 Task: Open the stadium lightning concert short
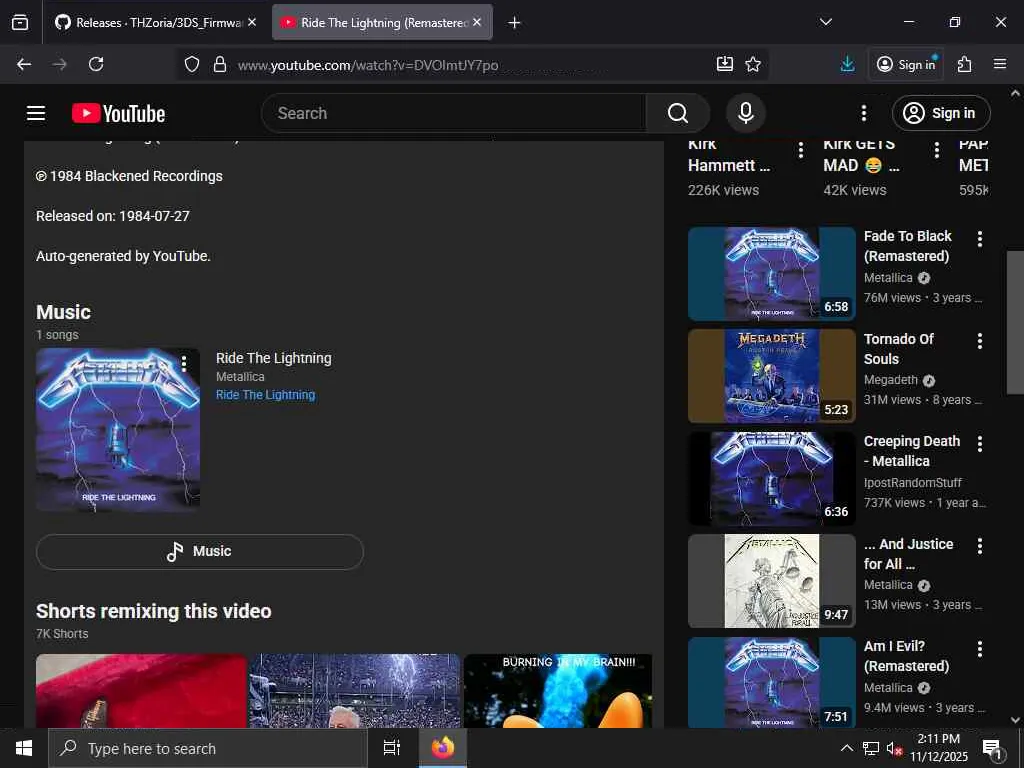[x=355, y=691]
